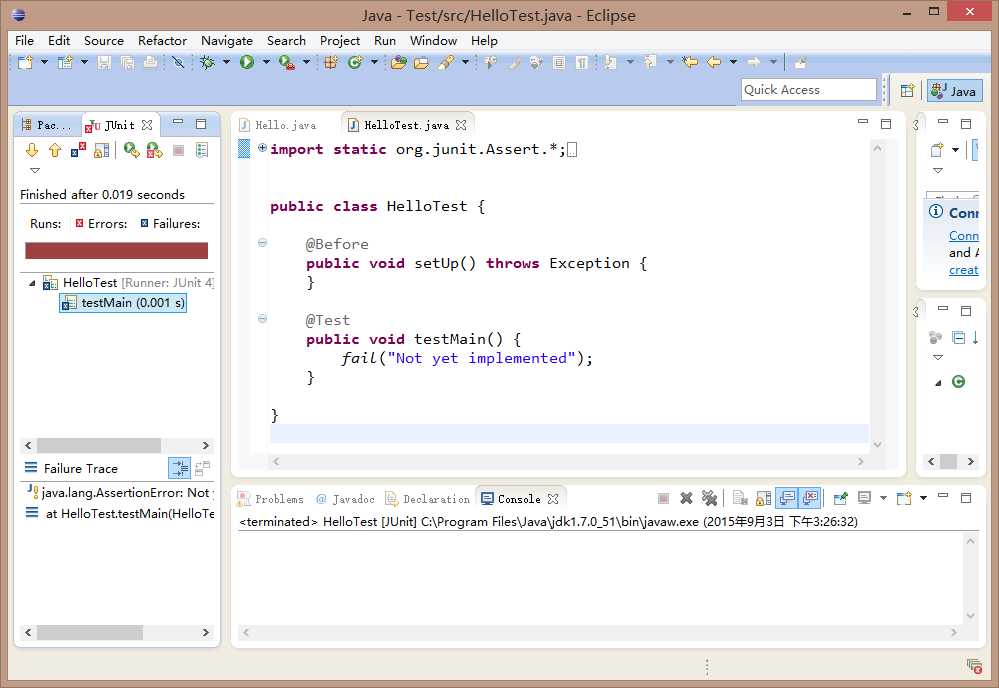Viewport: 999px width, 688px height.
Task: Click the stack trace line at HelloTest.testMain
Action: tap(121, 513)
